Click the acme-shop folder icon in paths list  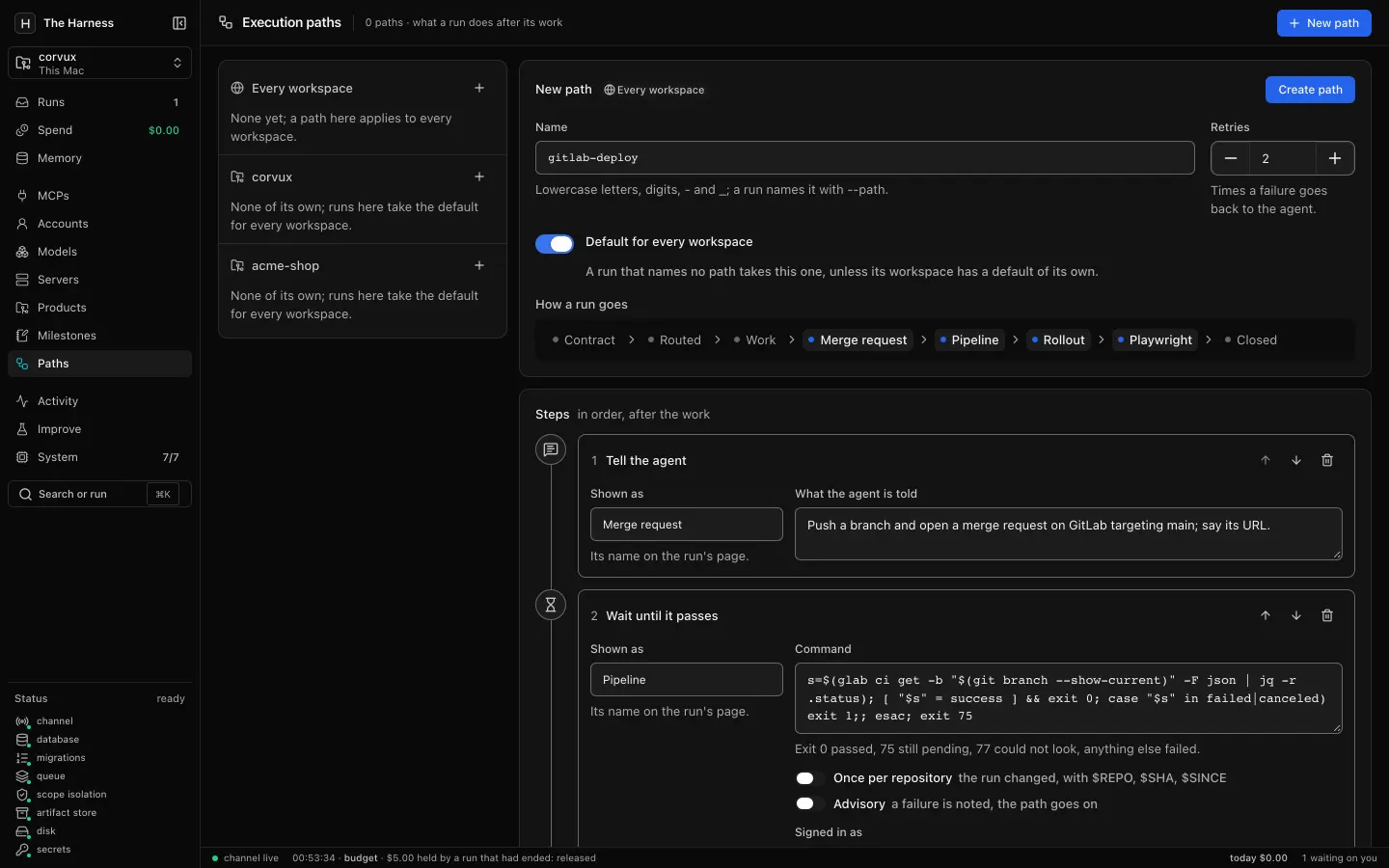tap(237, 265)
